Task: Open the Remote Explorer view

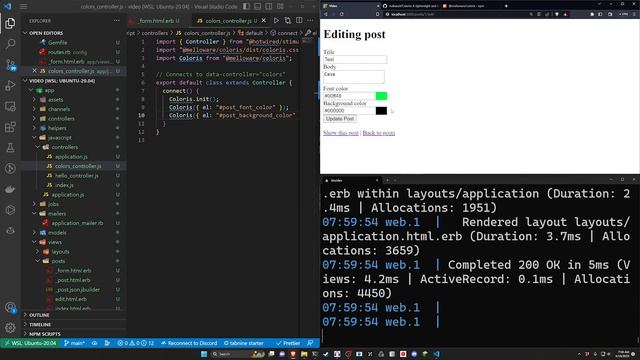Action: [10, 107]
